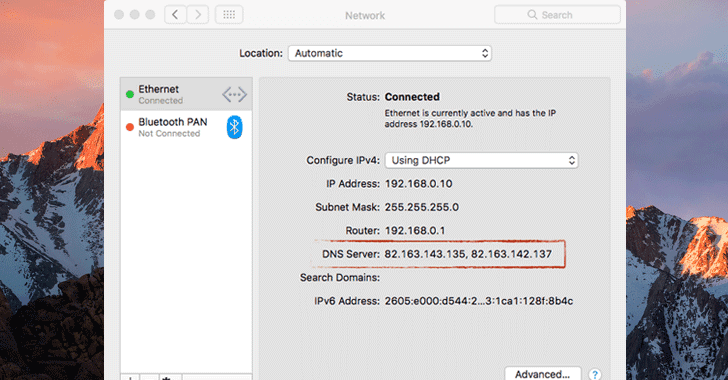This screenshot has height=380, width=728.
Task: Click the red close window button
Action: pos(119,15)
